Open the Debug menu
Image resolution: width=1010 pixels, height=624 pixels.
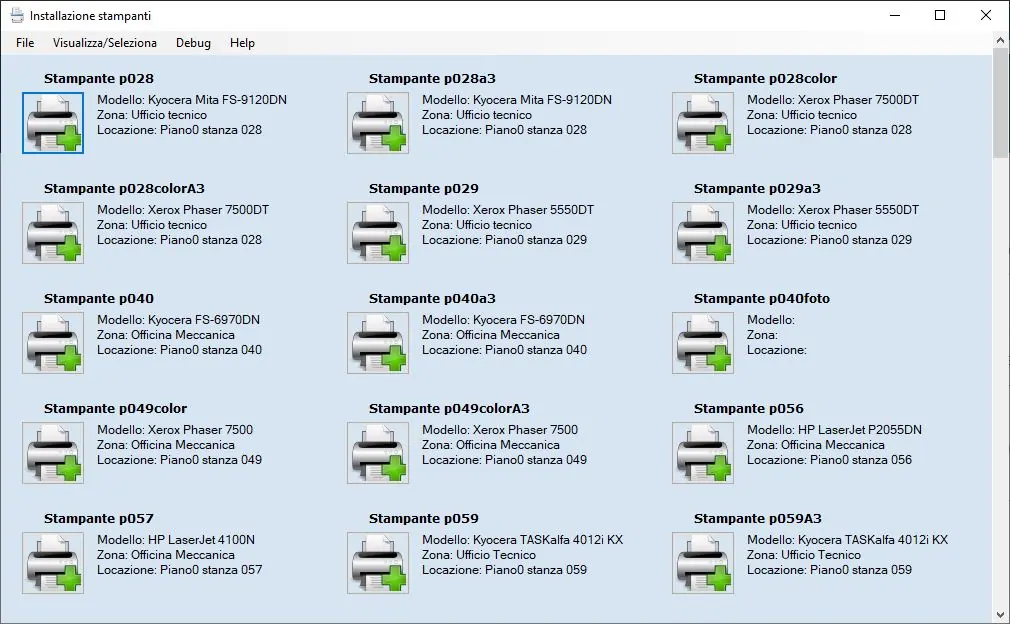tap(193, 43)
